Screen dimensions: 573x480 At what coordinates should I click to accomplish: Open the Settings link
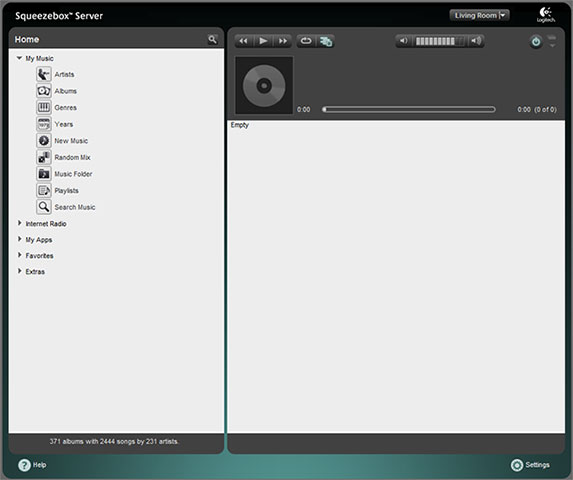pyautogui.click(x=530, y=465)
